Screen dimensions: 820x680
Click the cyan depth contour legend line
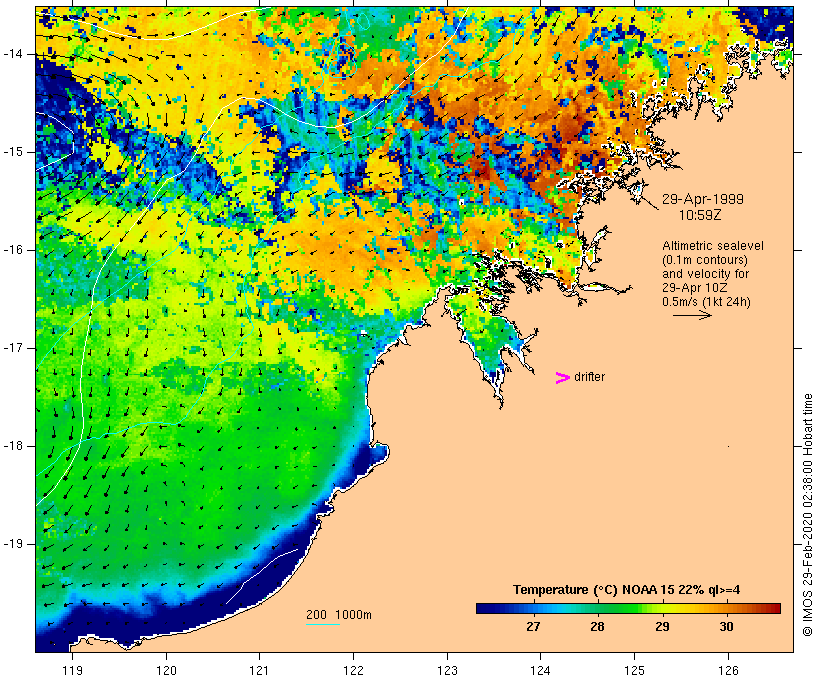(323, 624)
